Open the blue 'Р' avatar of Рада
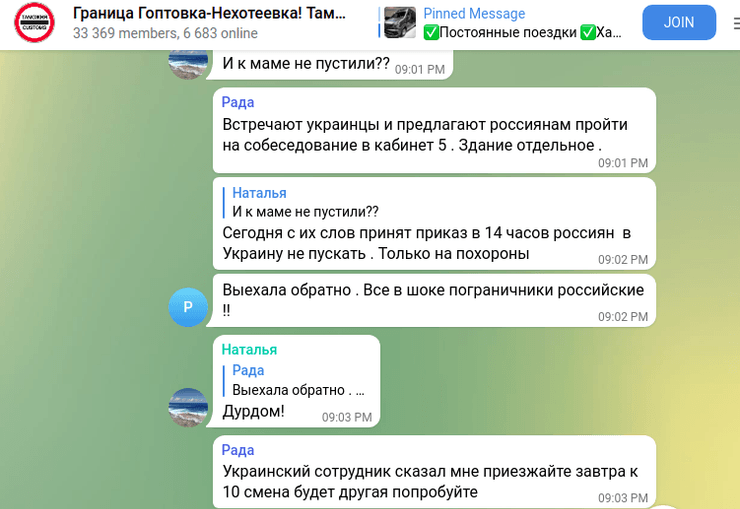The height and width of the screenshot is (509, 740). point(188,307)
